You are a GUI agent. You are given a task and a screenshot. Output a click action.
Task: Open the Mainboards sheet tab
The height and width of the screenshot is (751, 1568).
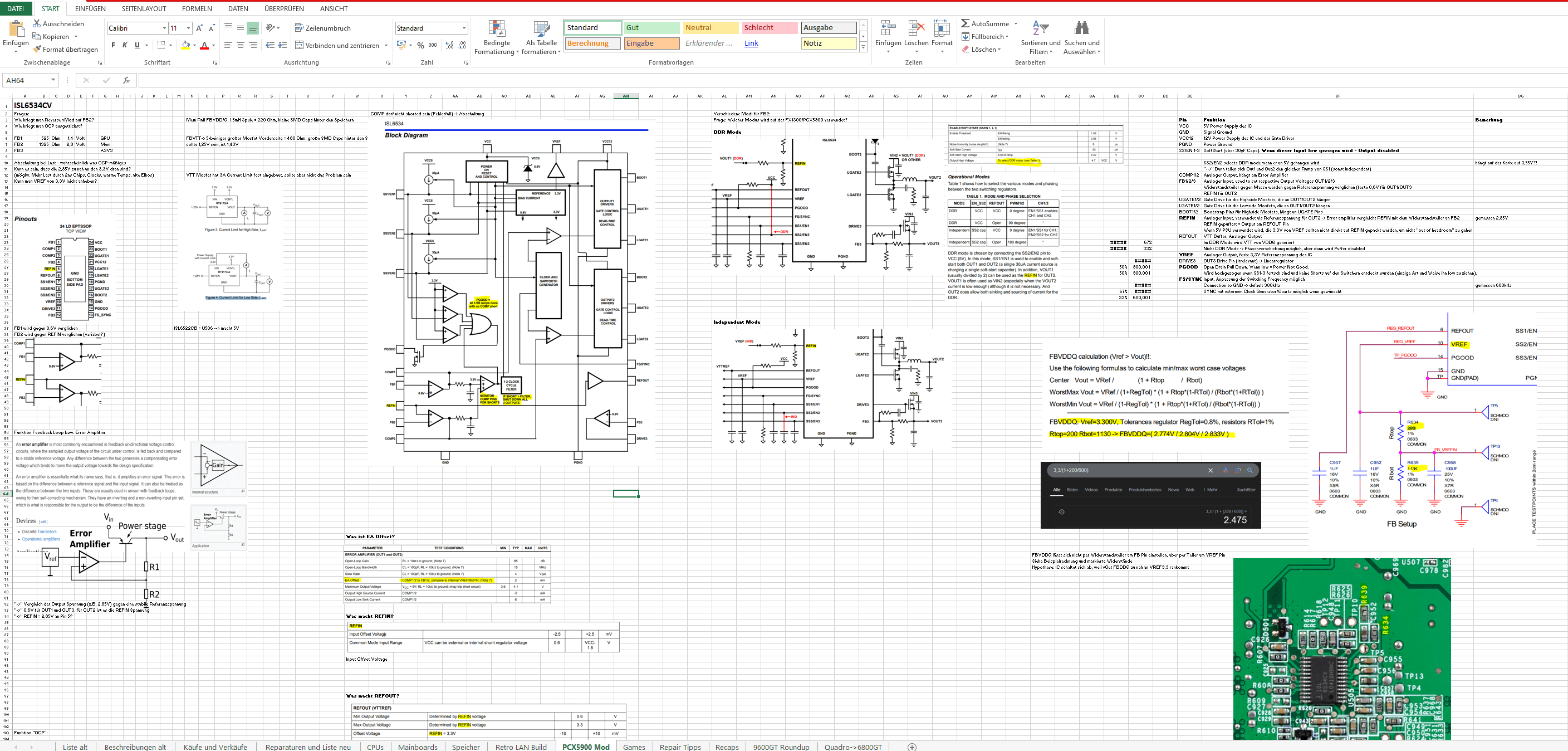(x=418, y=747)
